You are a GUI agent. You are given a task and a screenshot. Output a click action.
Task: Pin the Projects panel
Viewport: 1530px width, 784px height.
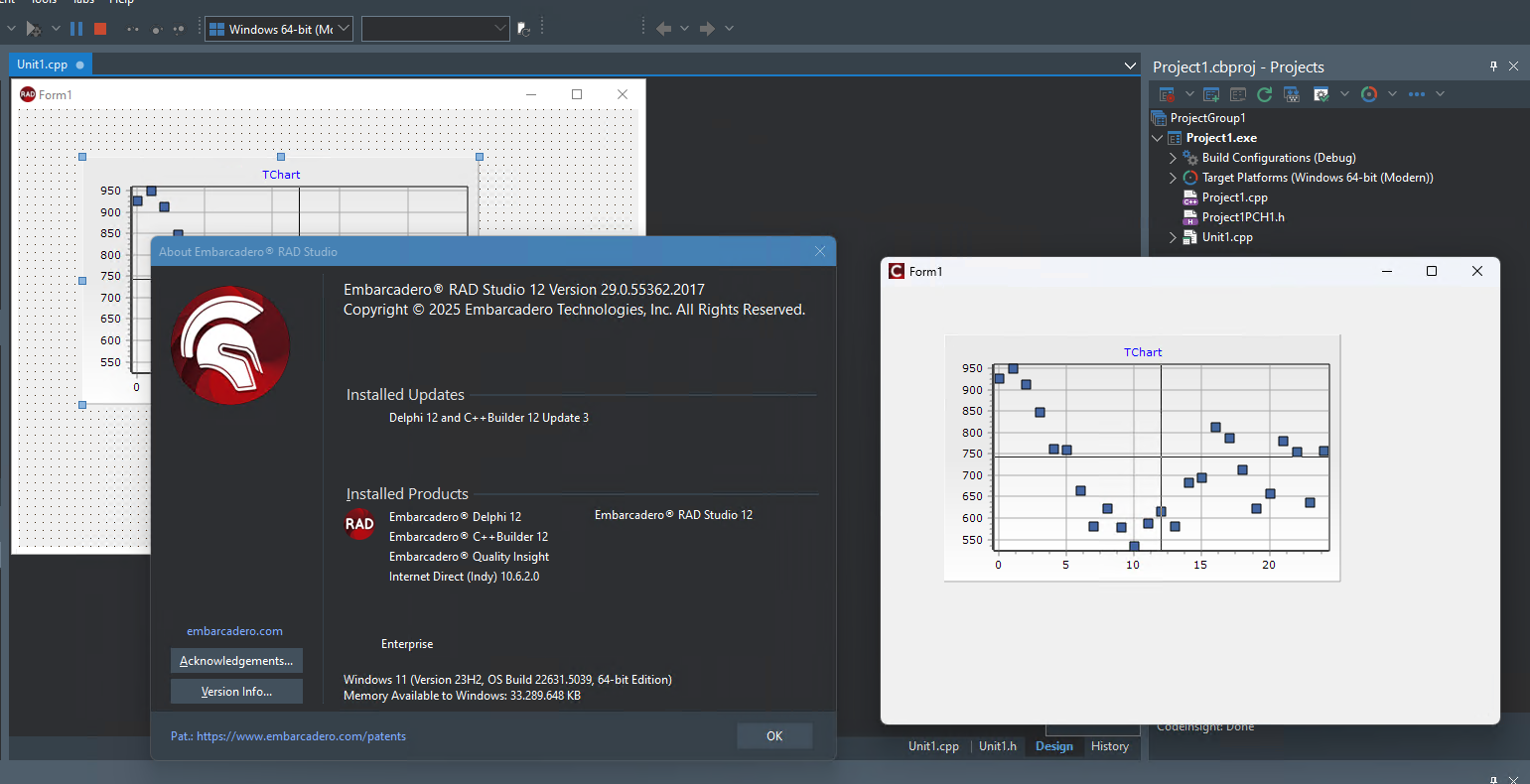point(1493,66)
